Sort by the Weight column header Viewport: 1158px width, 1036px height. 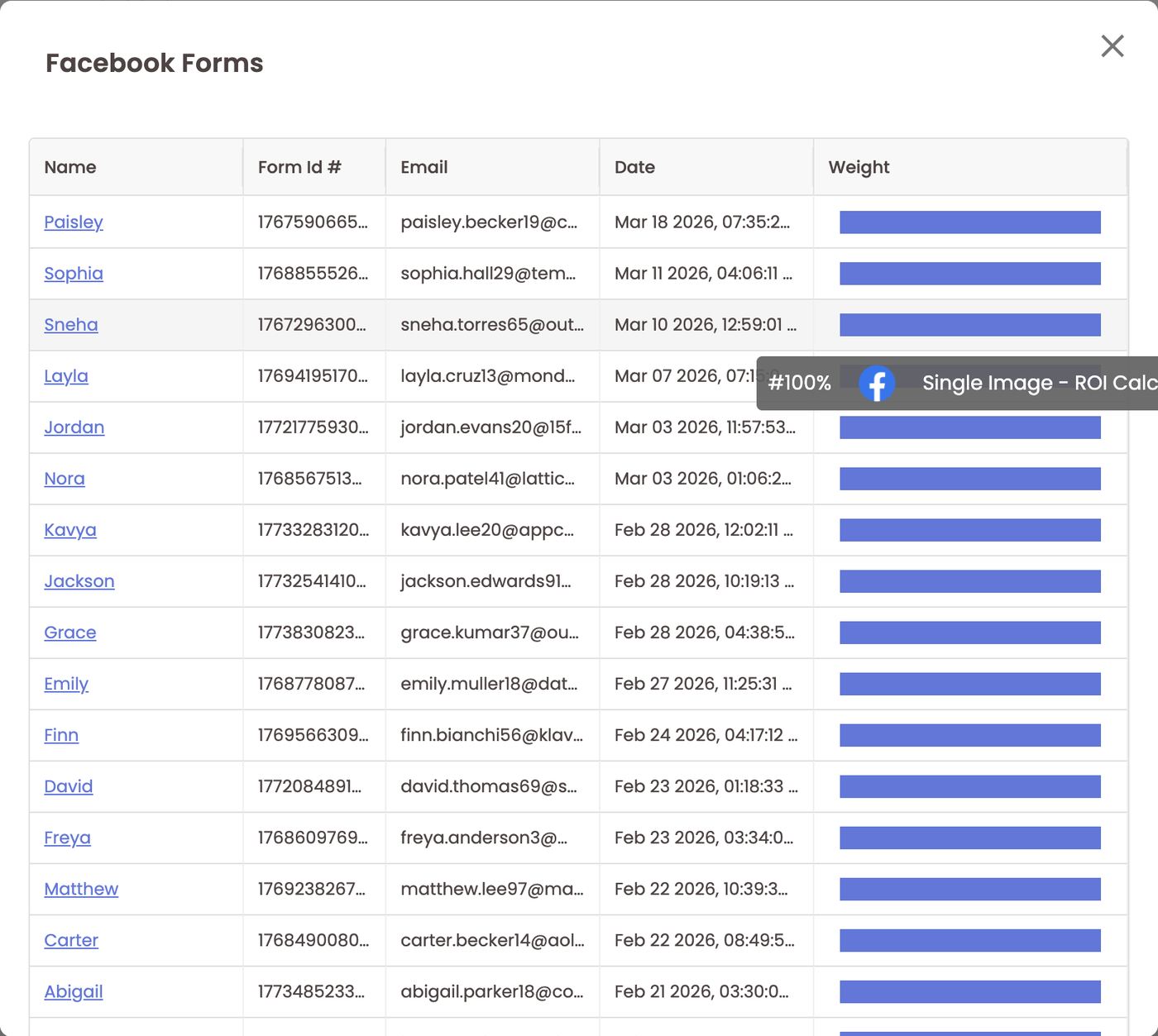(x=859, y=167)
